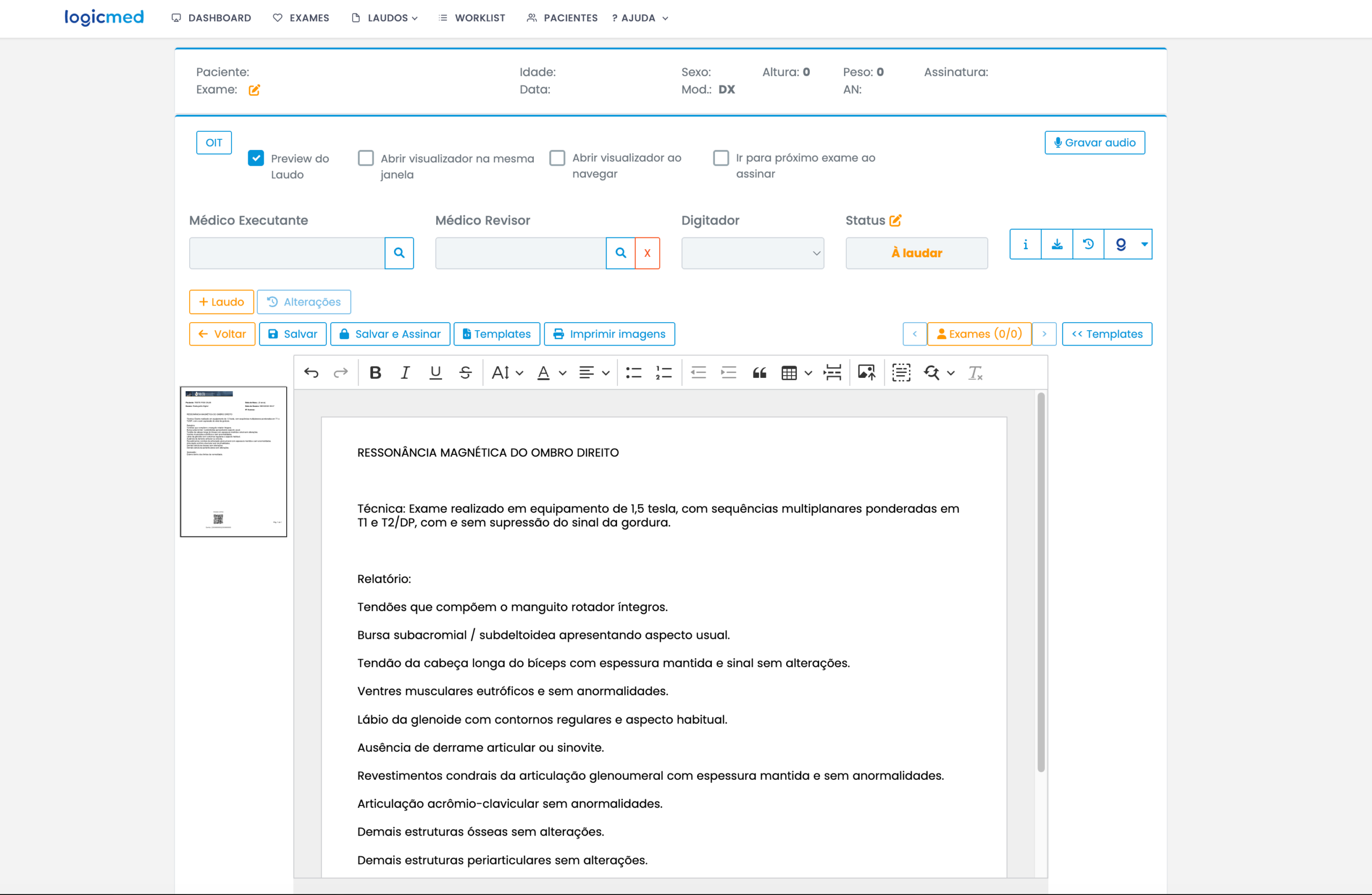The image size is (1372, 895).
Task: Select all text in editor
Action: 901,373
